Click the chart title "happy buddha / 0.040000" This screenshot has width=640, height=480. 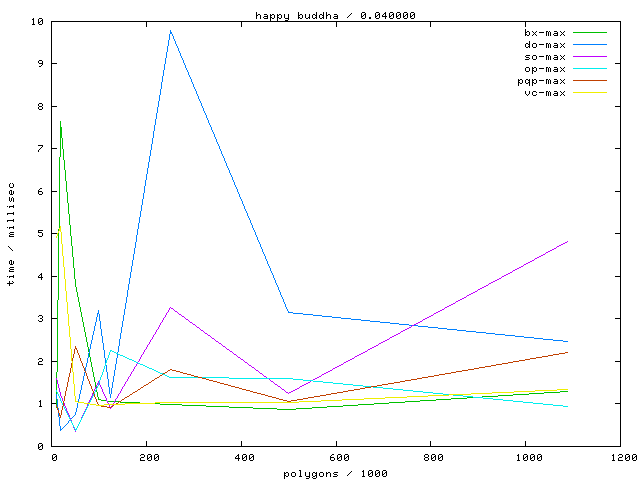tap(335, 15)
